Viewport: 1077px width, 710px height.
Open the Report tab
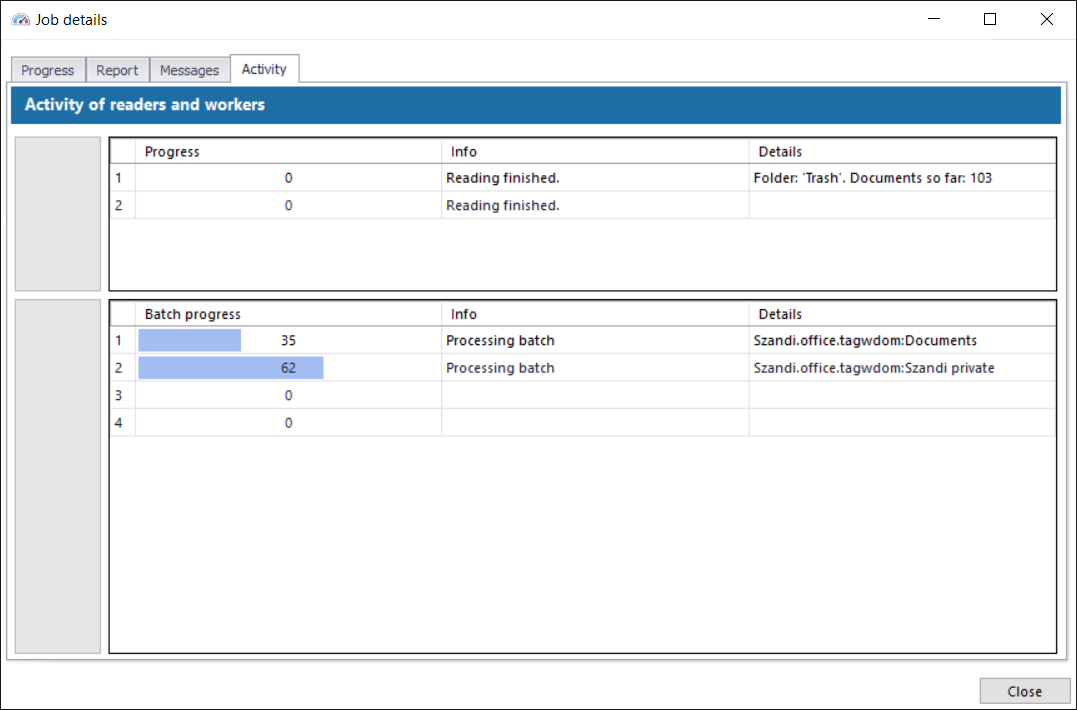(117, 70)
